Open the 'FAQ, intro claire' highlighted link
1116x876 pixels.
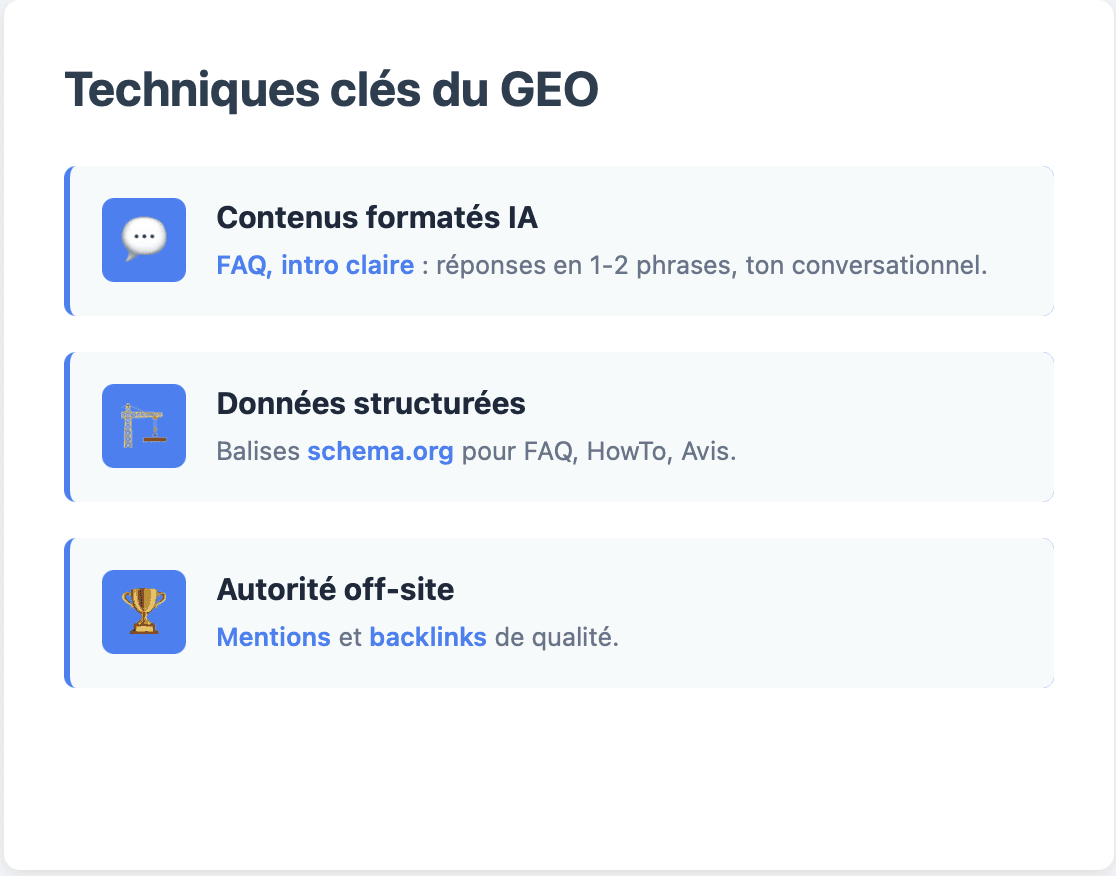point(315,266)
